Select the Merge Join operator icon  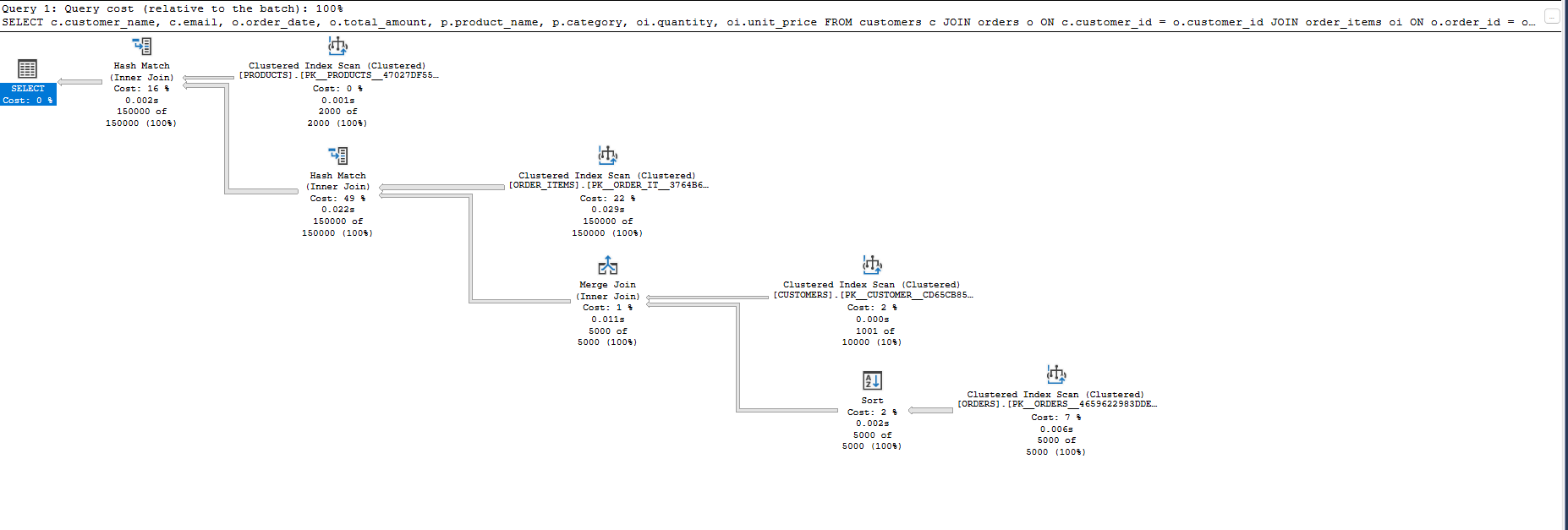pos(607,265)
